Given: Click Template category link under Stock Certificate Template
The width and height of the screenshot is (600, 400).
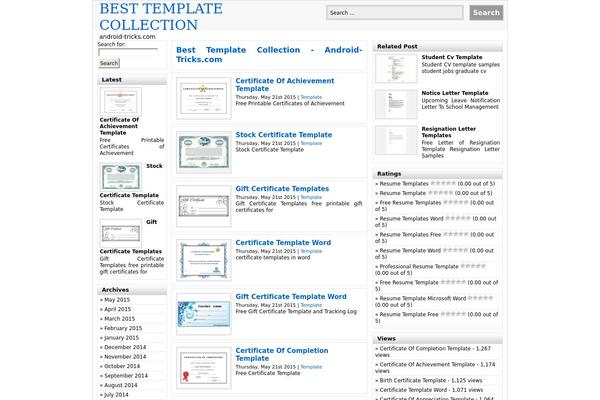Looking at the screenshot, I should click(311, 143).
